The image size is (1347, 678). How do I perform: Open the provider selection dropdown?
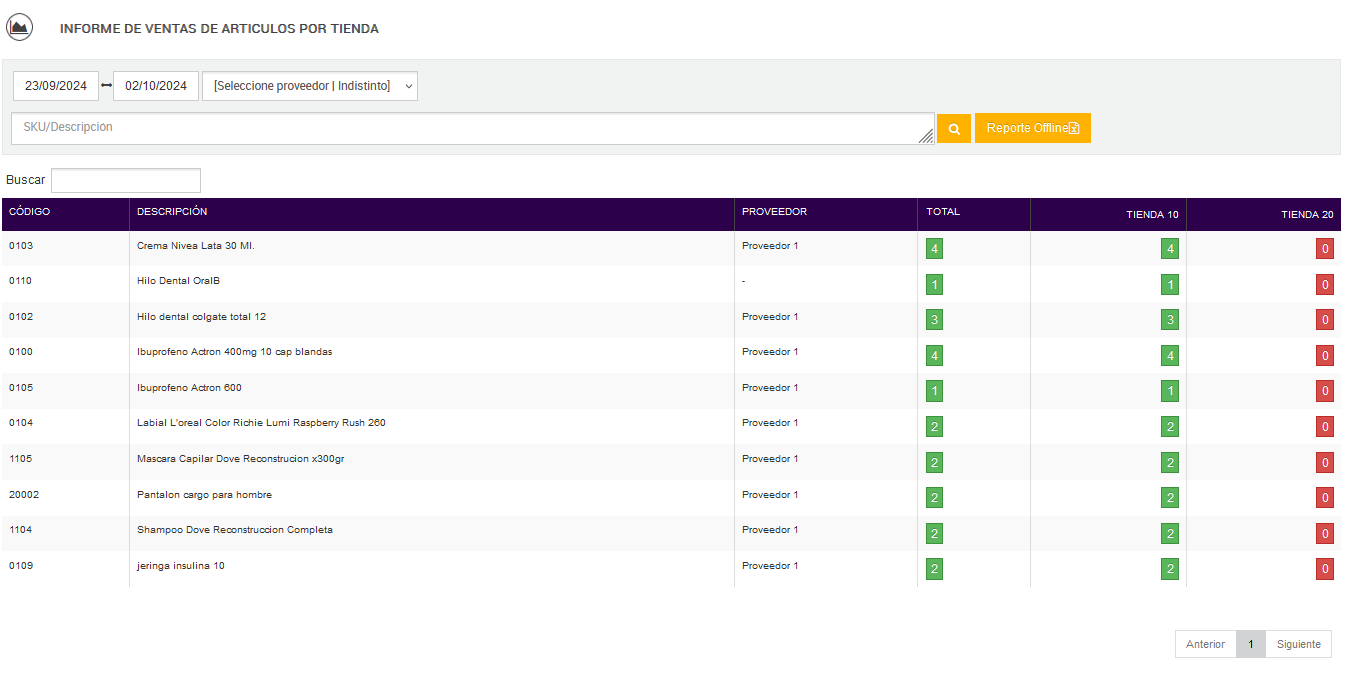click(310, 86)
